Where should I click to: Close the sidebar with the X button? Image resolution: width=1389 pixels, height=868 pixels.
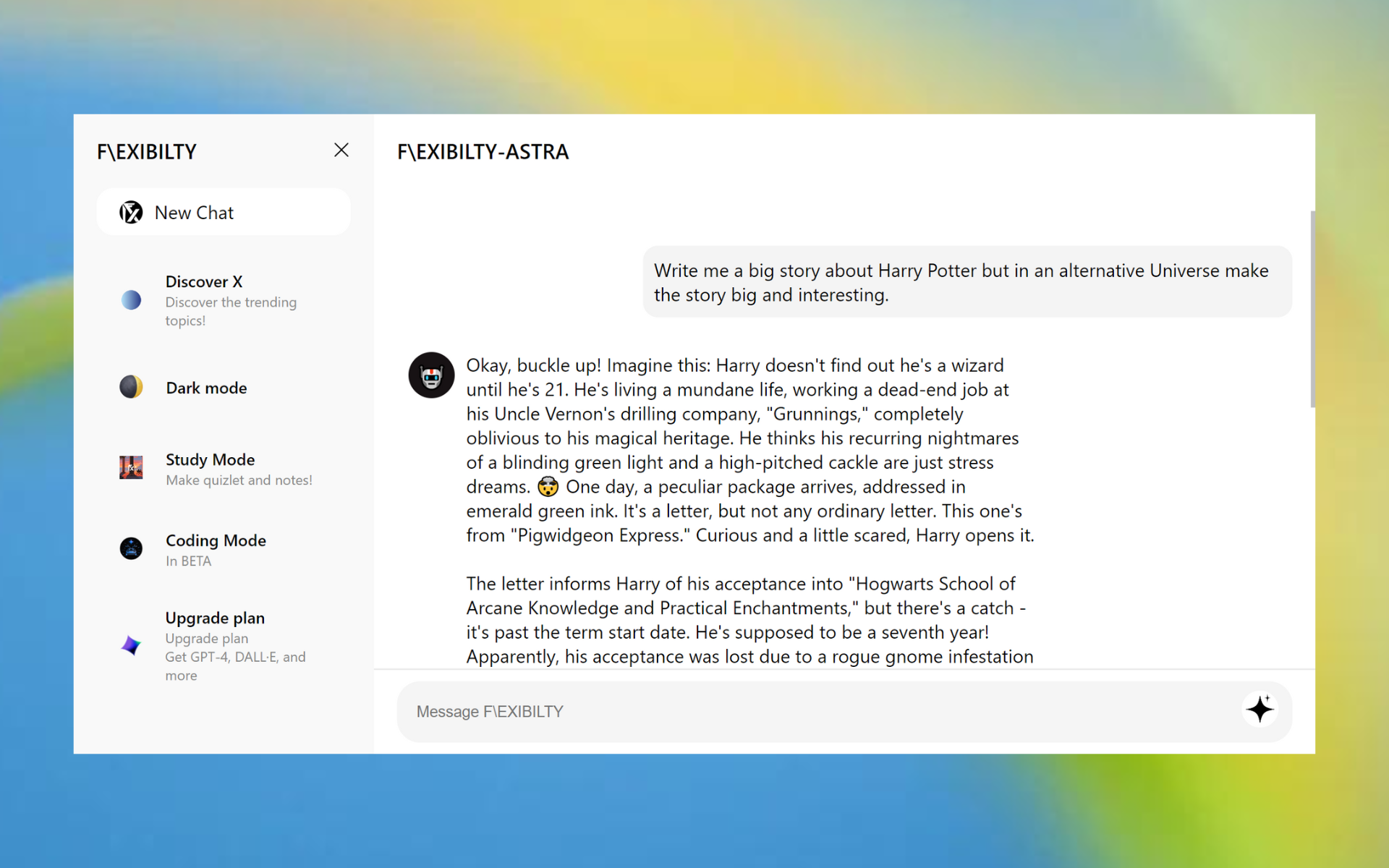tap(341, 150)
